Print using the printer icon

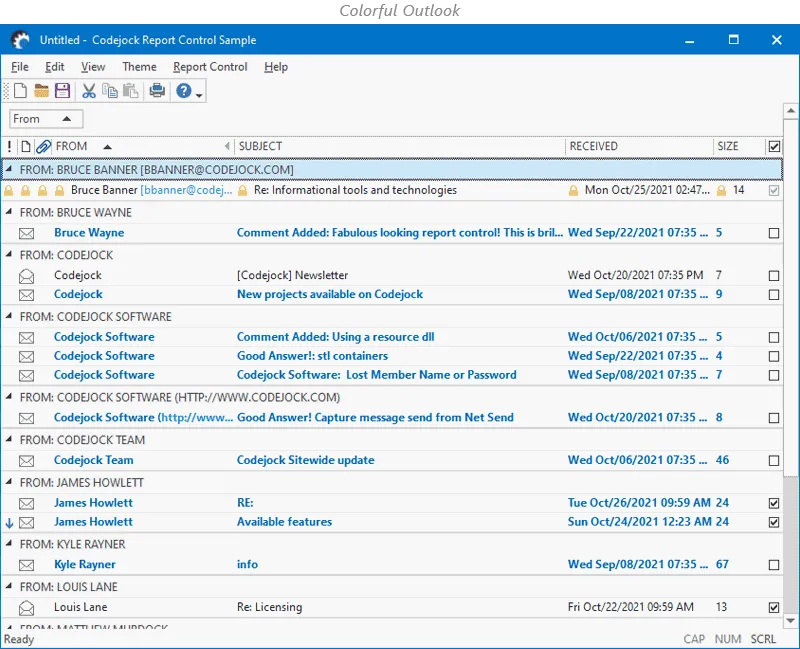157,91
